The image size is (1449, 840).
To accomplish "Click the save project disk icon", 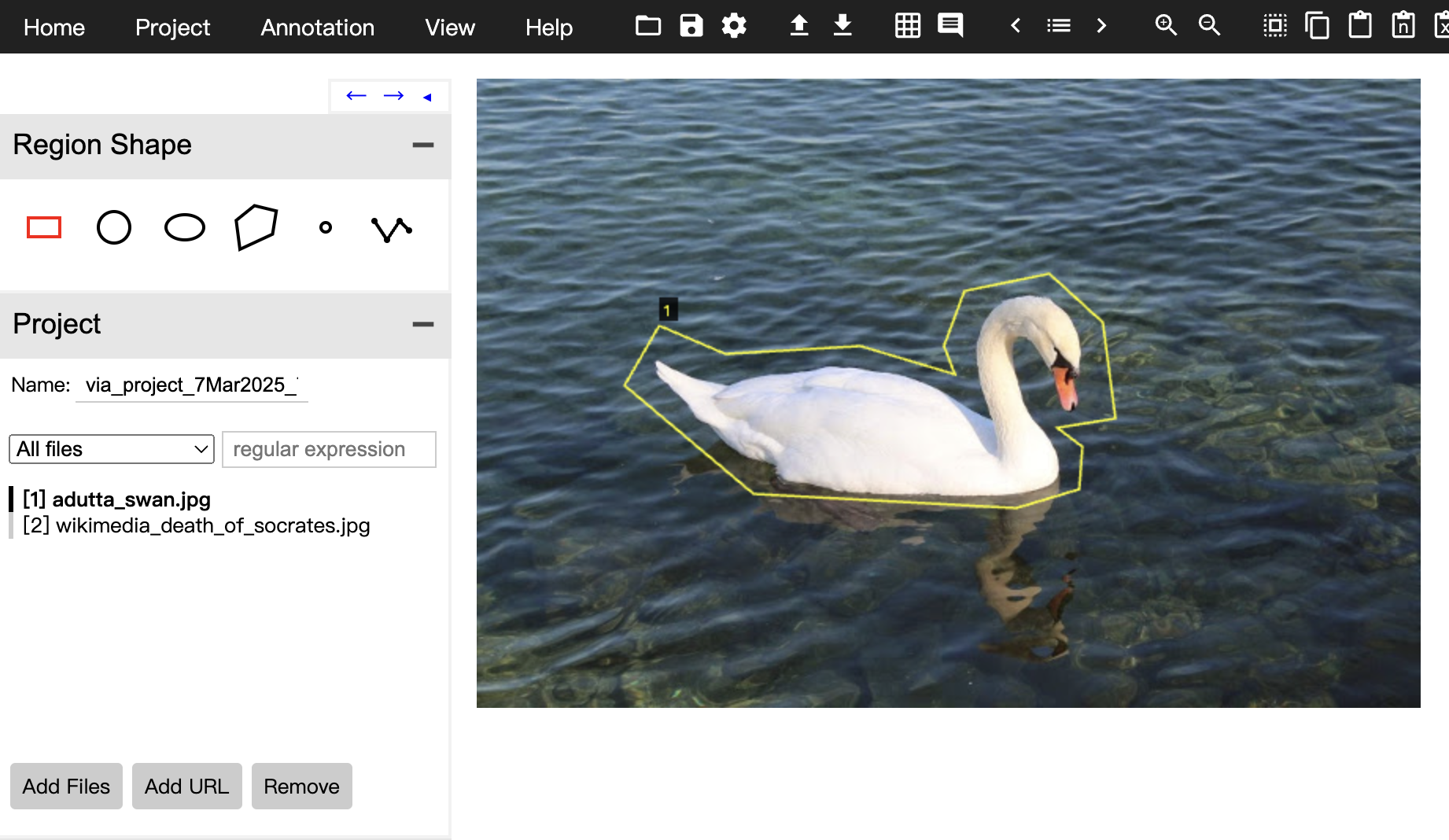I will click(691, 26).
